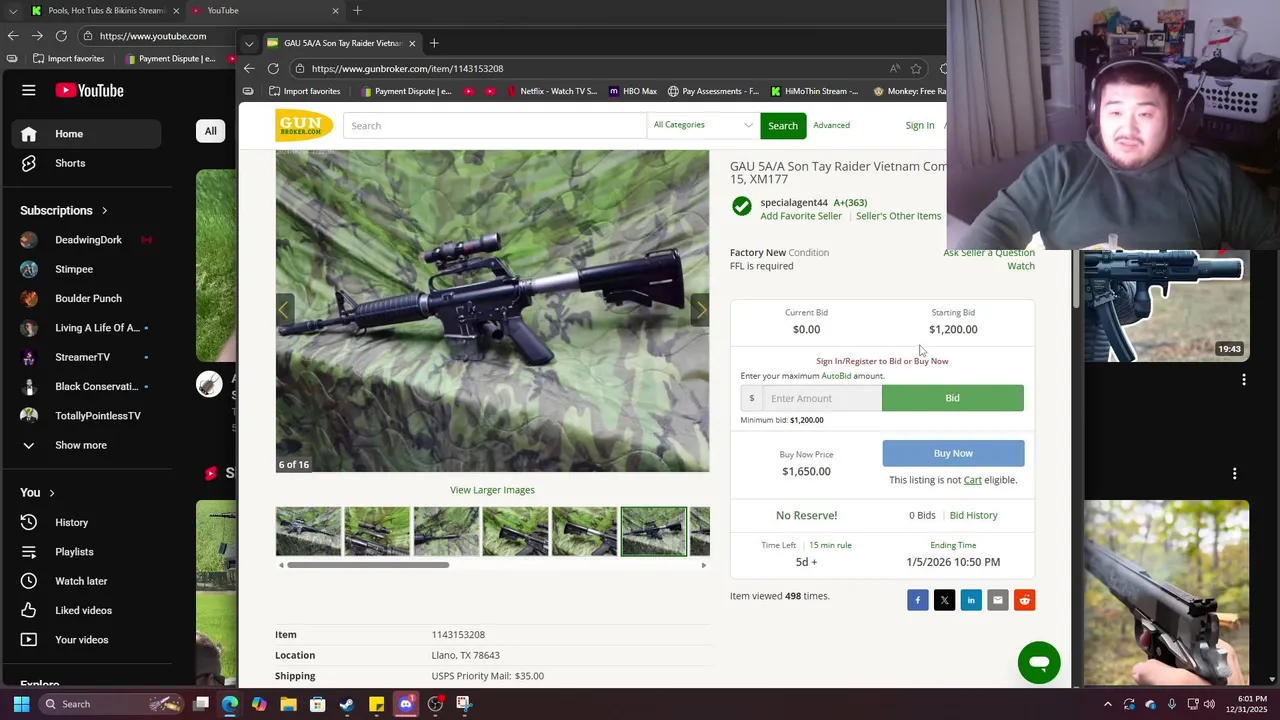Open a new tab in the GunBroker window
Image resolution: width=1280 pixels, height=720 pixels.
[434, 43]
